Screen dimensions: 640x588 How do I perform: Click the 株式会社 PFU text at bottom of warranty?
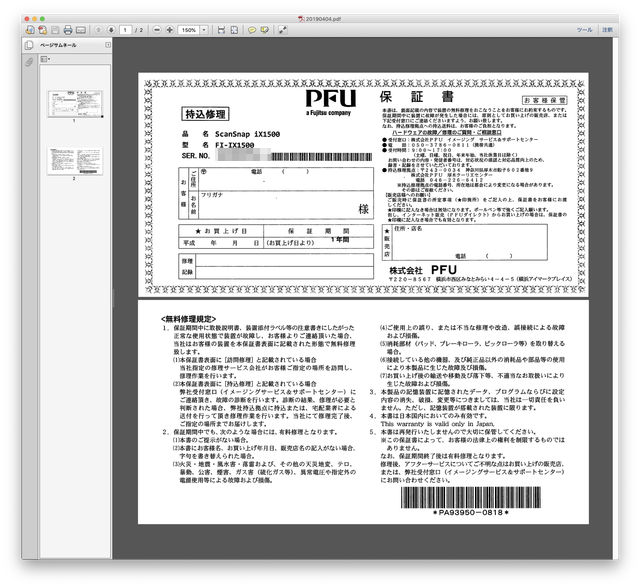pos(423,270)
